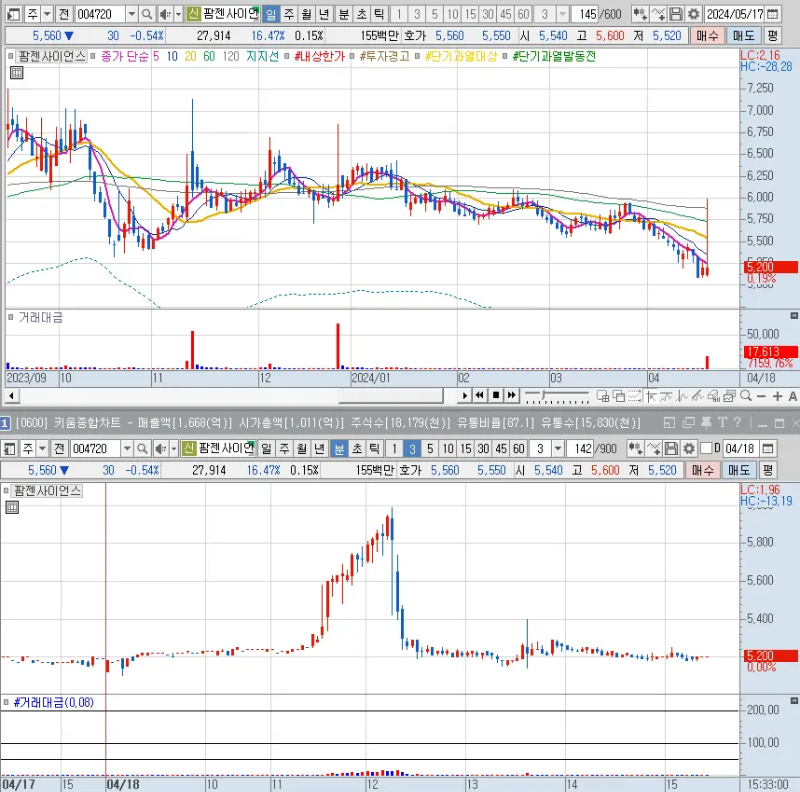The image size is (800, 792).
Task: Click the search magnifier in lower chart toolbar
Action: pos(142,449)
